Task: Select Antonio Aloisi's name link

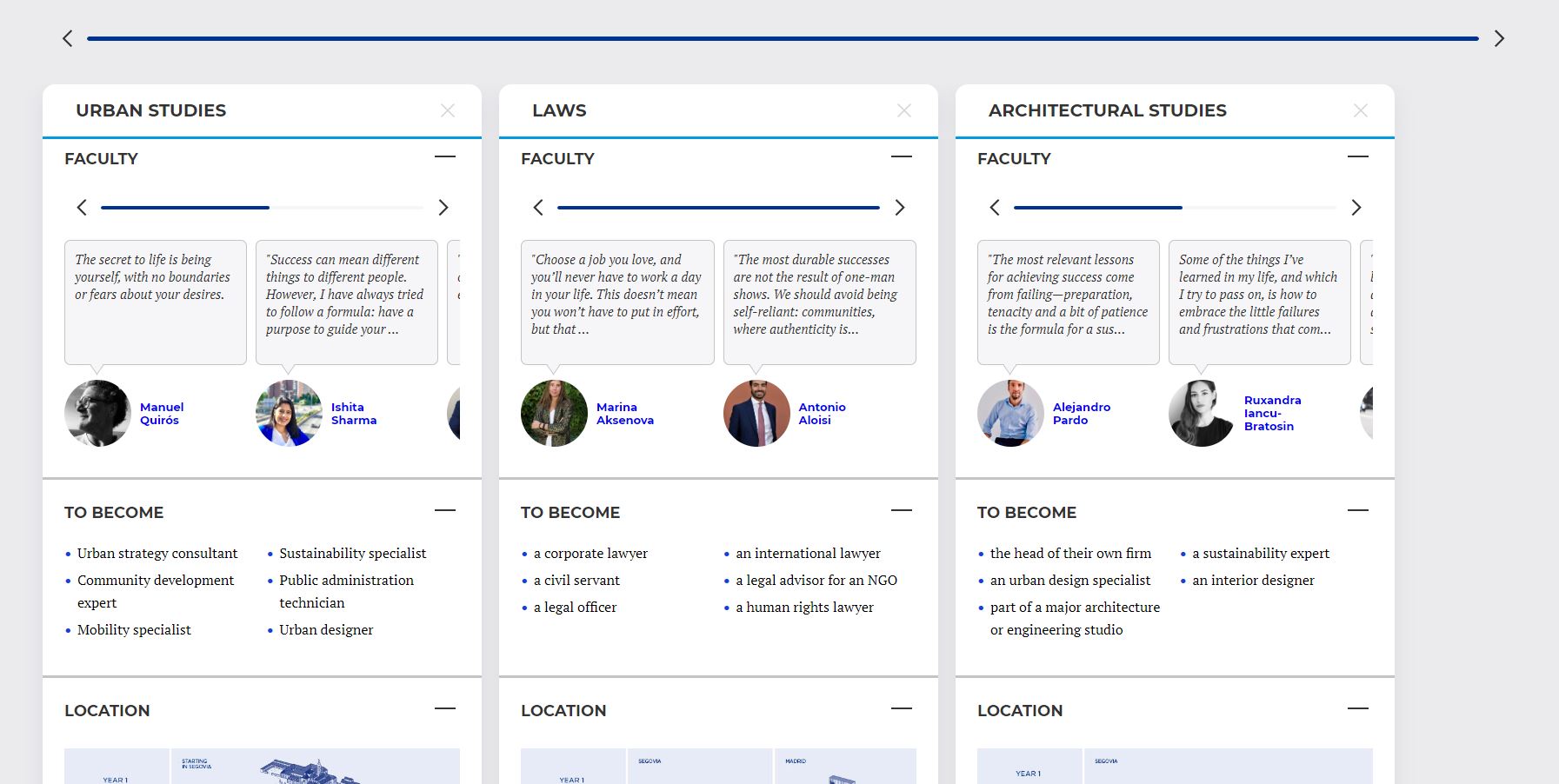Action: pos(822,414)
